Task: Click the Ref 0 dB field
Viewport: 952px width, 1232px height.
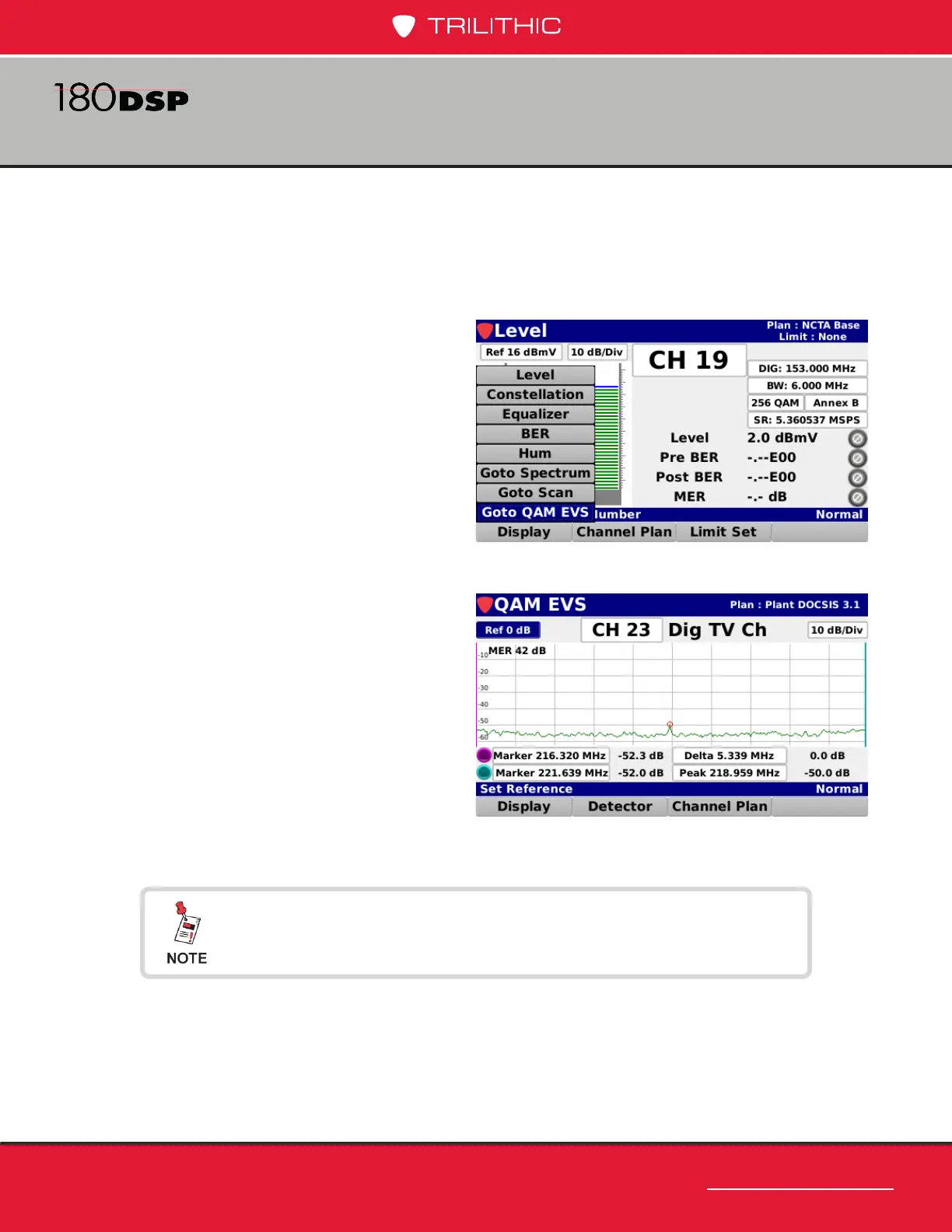Action: tap(508, 630)
